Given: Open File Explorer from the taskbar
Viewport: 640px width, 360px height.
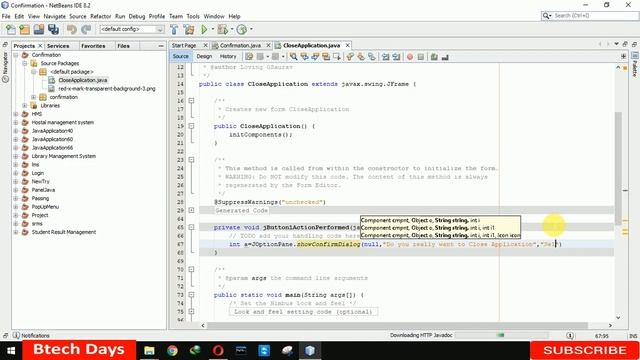Looking at the screenshot, I should coord(149,350).
